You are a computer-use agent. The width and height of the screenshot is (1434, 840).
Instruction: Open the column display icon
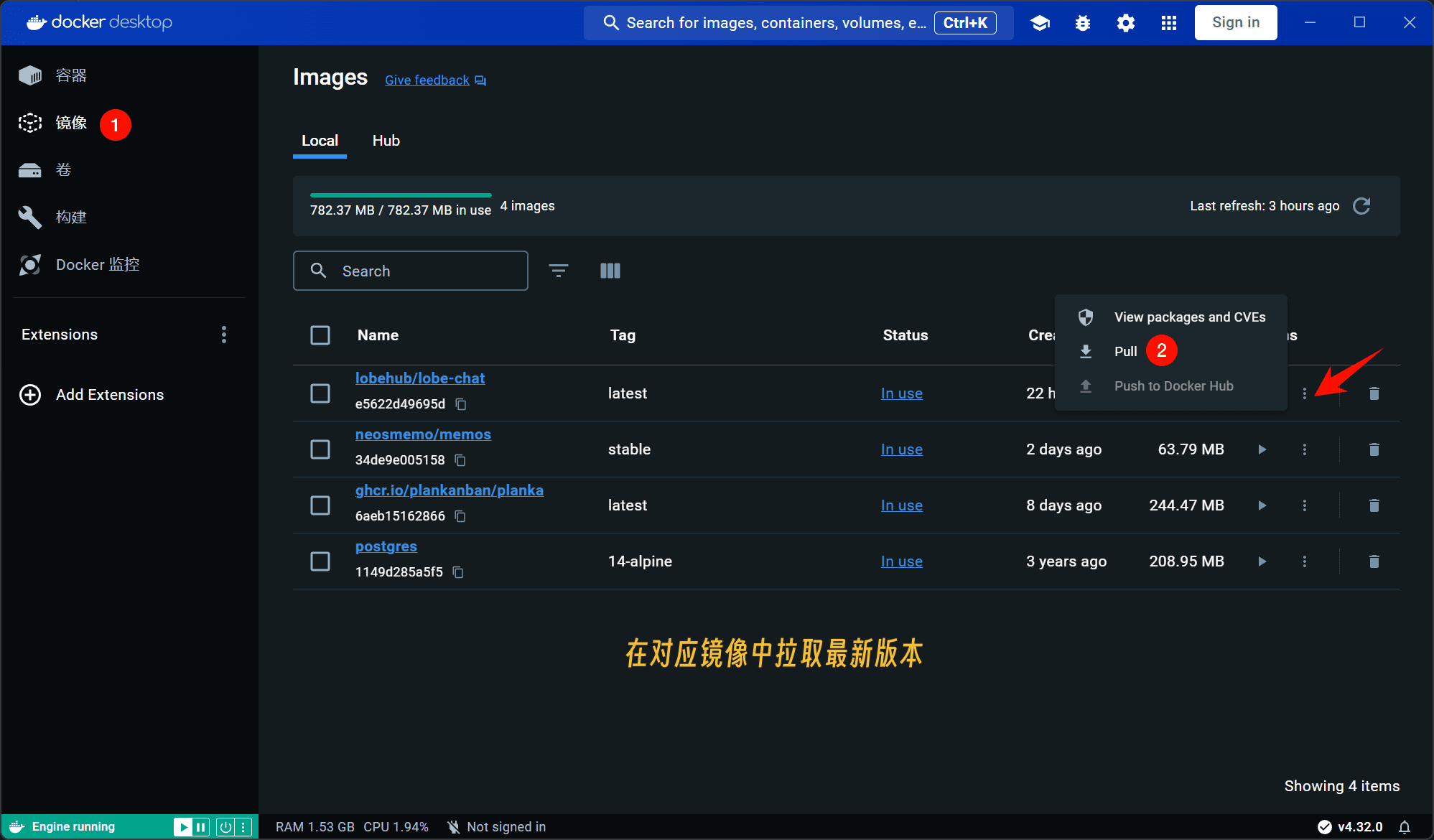[610, 271]
